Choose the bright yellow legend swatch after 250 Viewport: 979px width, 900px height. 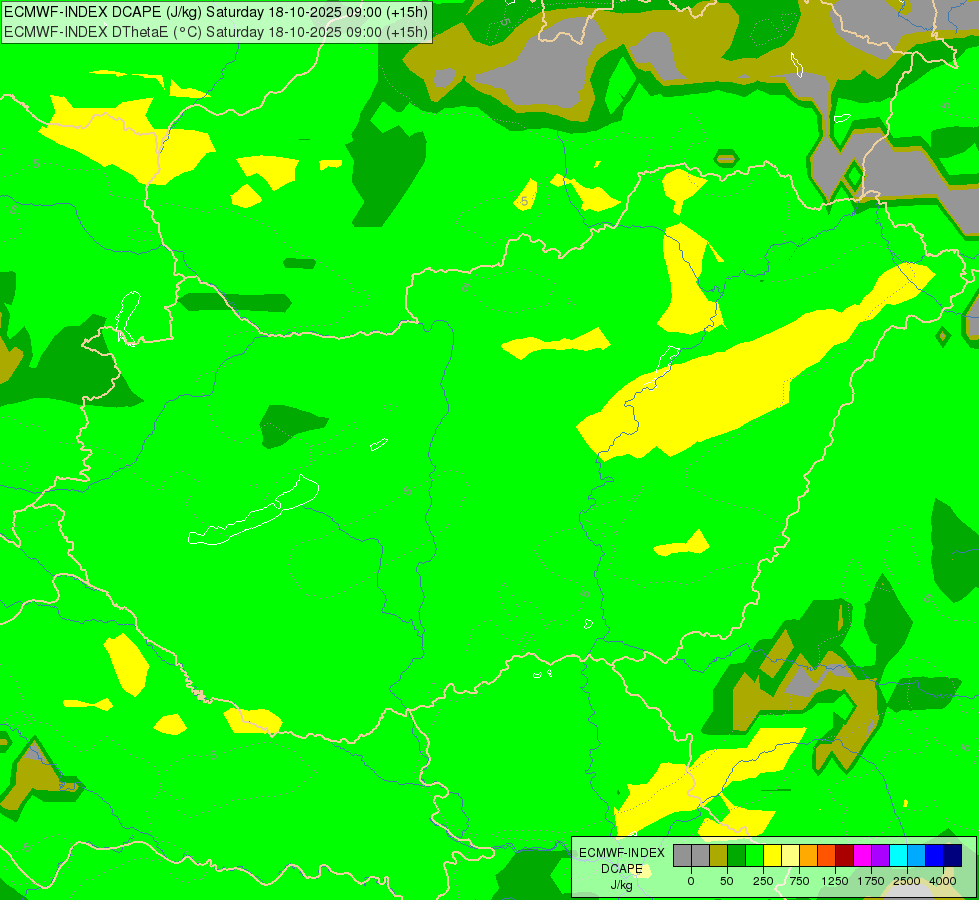click(x=772, y=856)
